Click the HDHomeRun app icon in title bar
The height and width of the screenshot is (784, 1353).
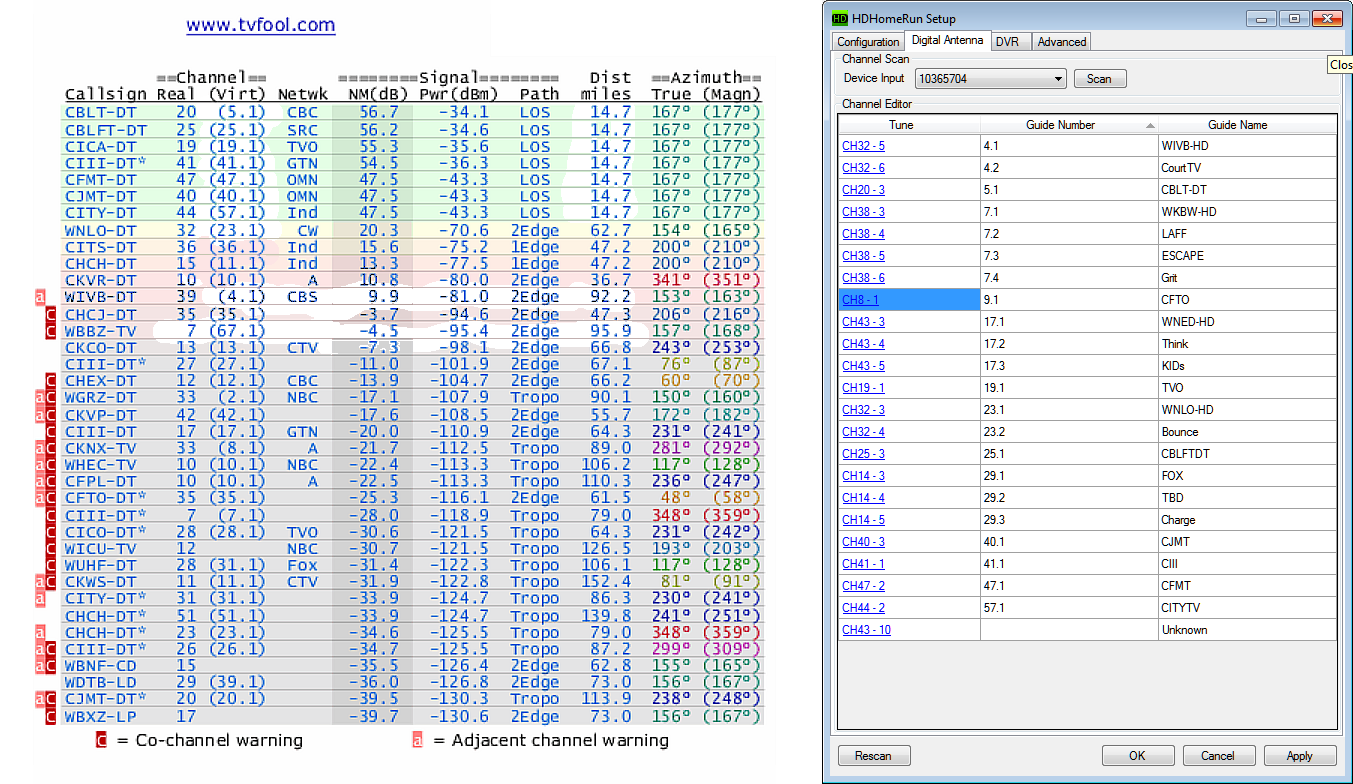point(840,18)
